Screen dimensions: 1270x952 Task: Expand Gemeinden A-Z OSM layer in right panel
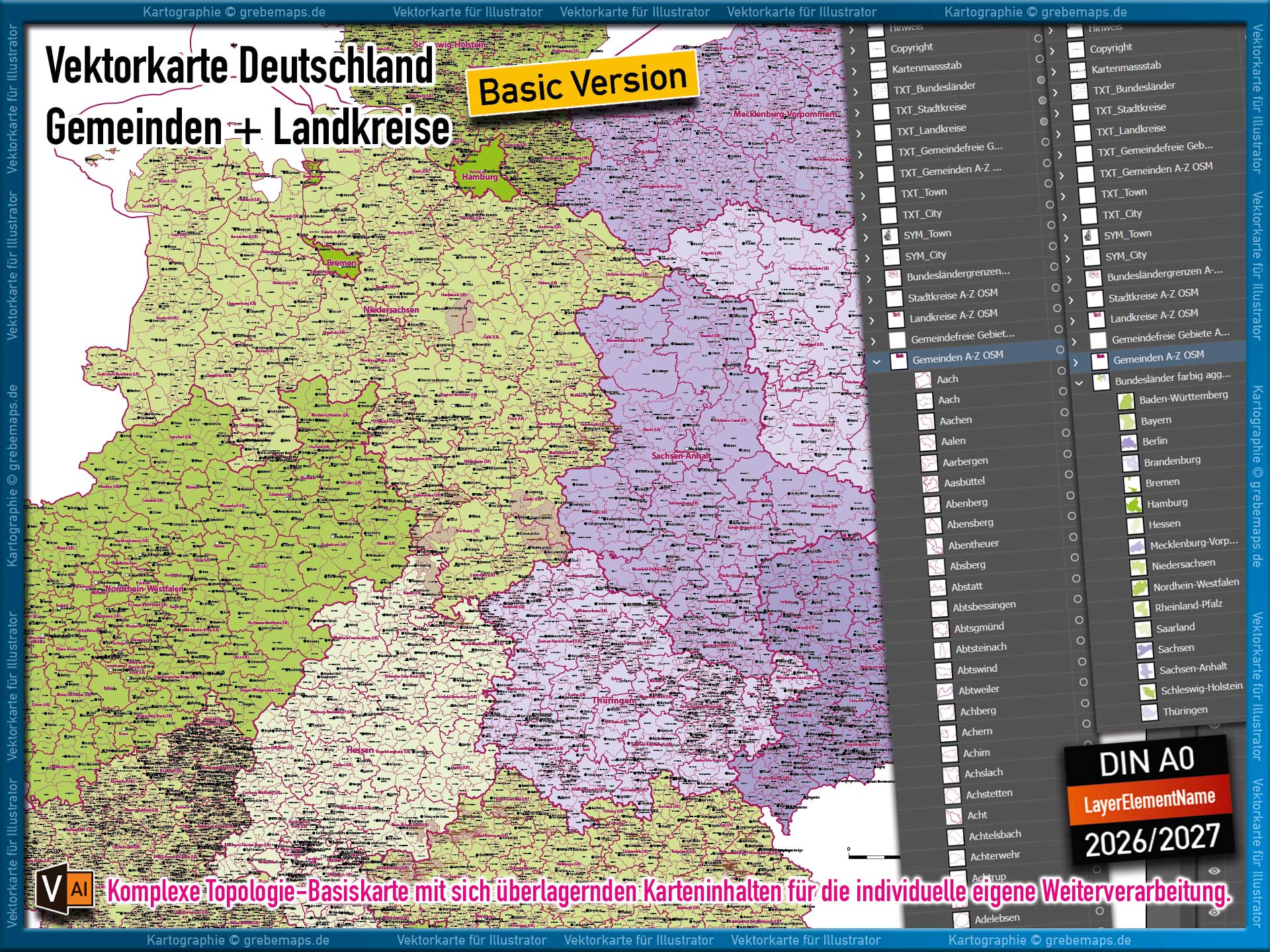(x=1076, y=362)
